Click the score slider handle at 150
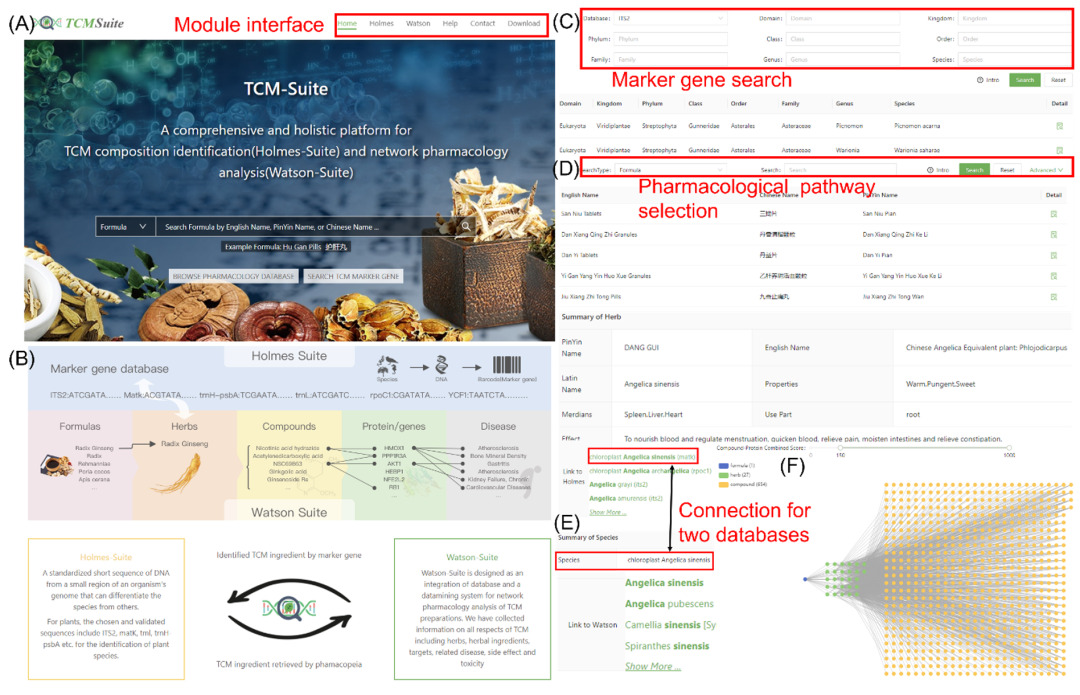This screenshot has width=1080, height=695. click(x=840, y=448)
